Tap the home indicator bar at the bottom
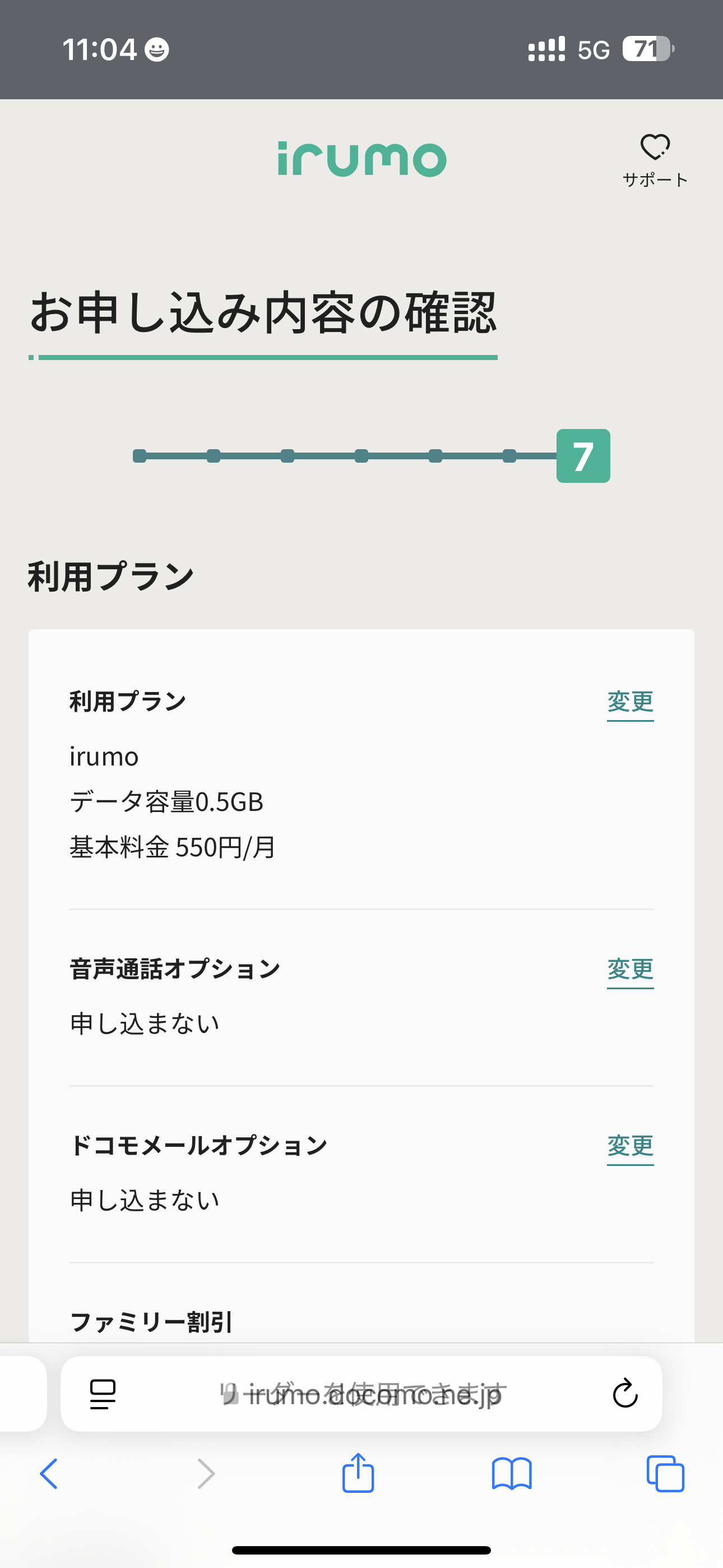The image size is (723, 1568). pyautogui.click(x=361, y=1549)
